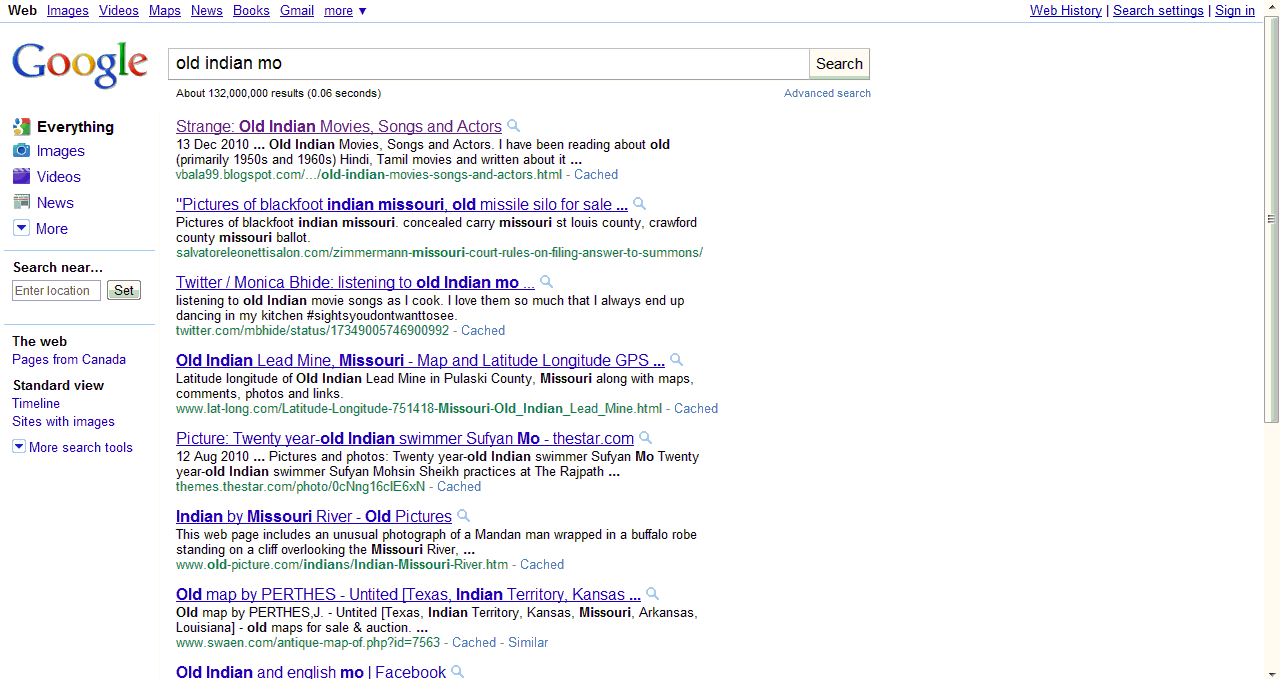
Task: Open Strange: Old Indian Movies, Songs and Actors result
Action: tap(339, 126)
